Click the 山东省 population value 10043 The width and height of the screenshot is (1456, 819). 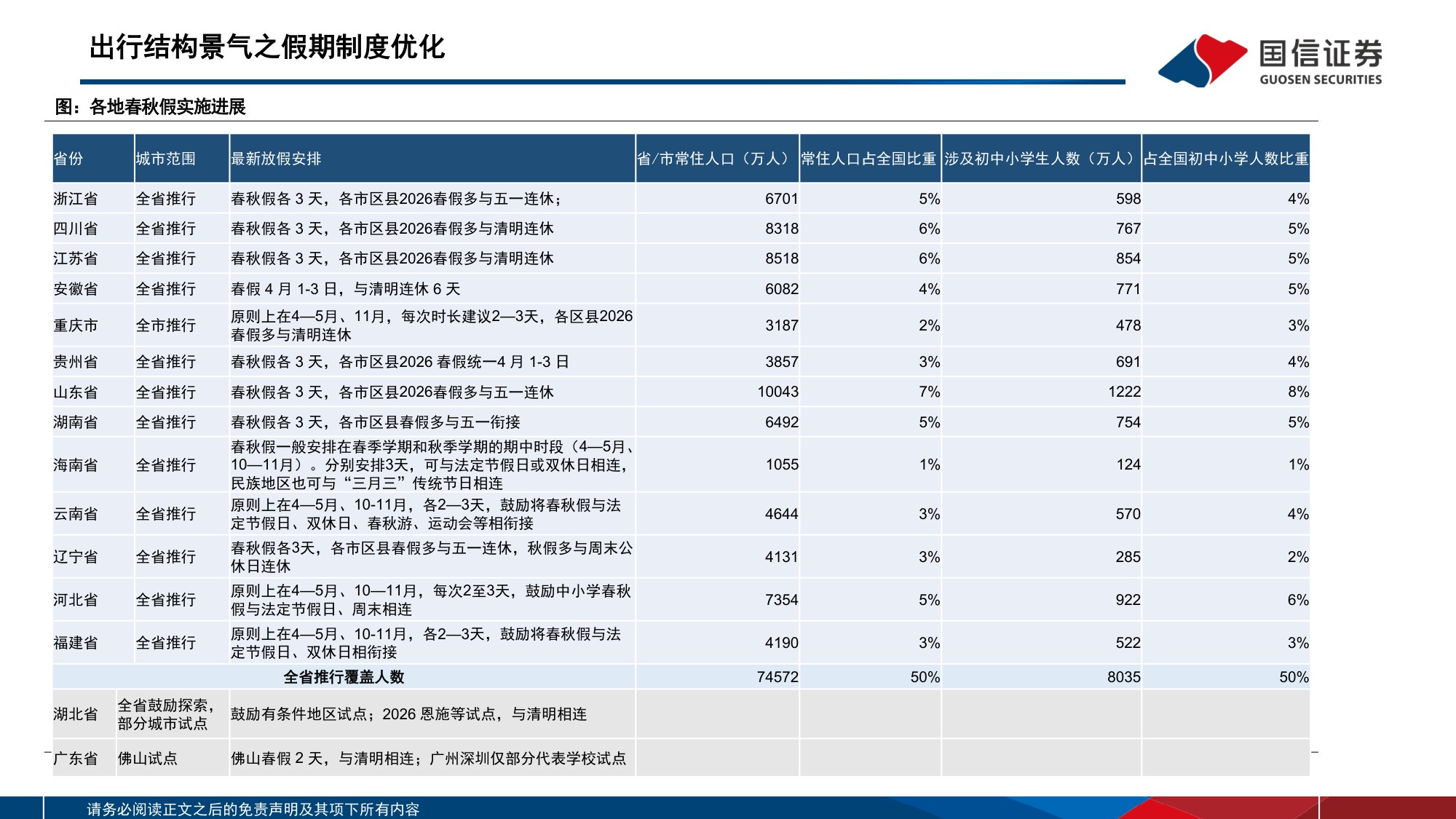pos(778,392)
